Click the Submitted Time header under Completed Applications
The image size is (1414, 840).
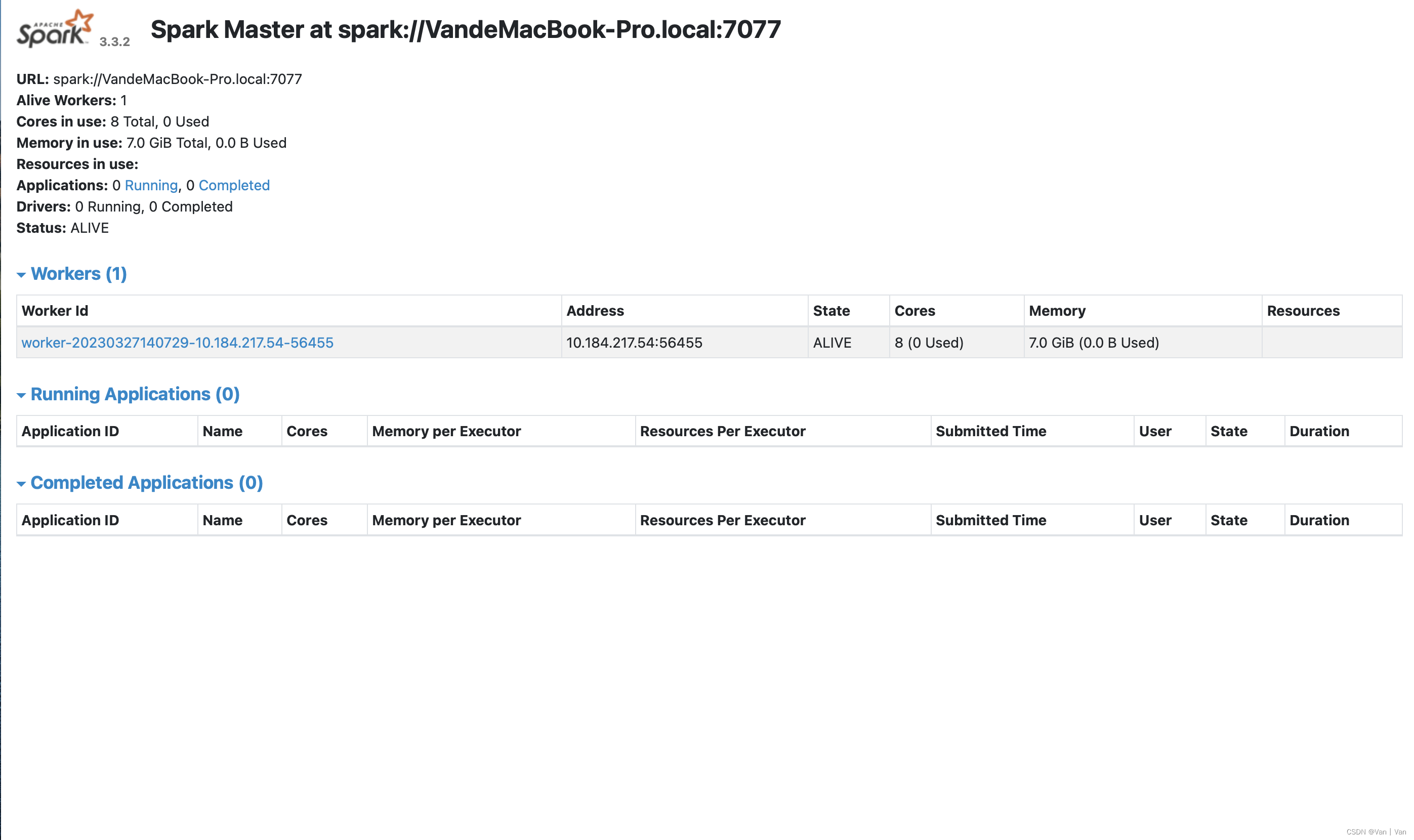point(991,520)
